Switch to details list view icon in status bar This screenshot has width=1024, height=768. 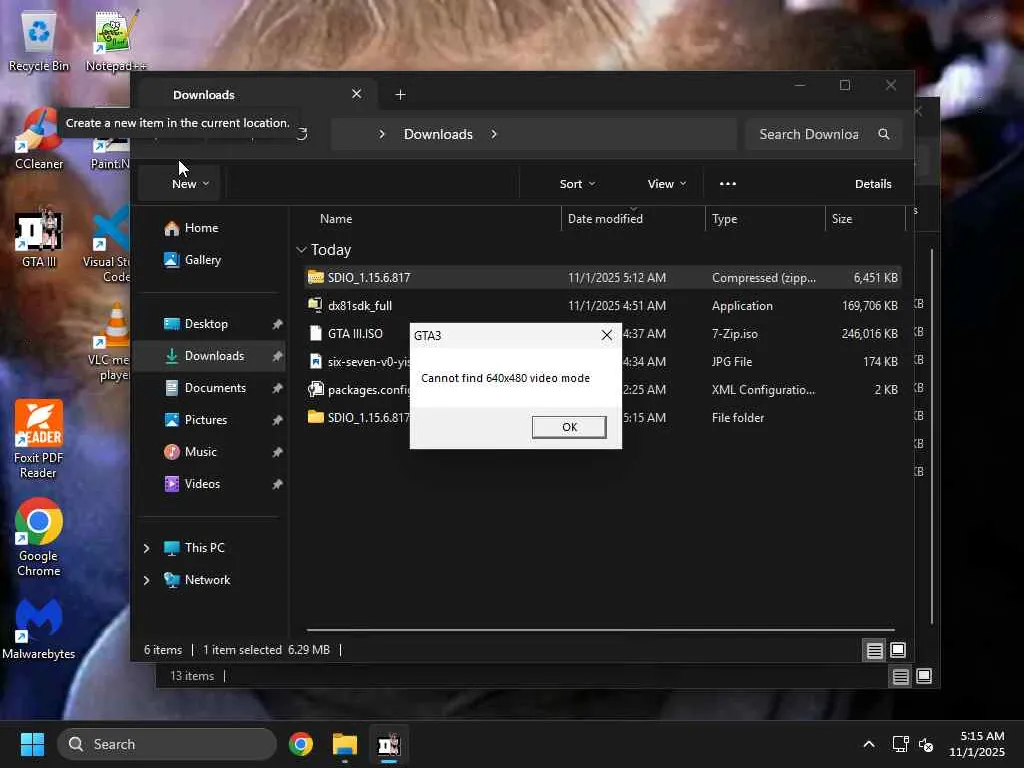pyautogui.click(x=874, y=650)
